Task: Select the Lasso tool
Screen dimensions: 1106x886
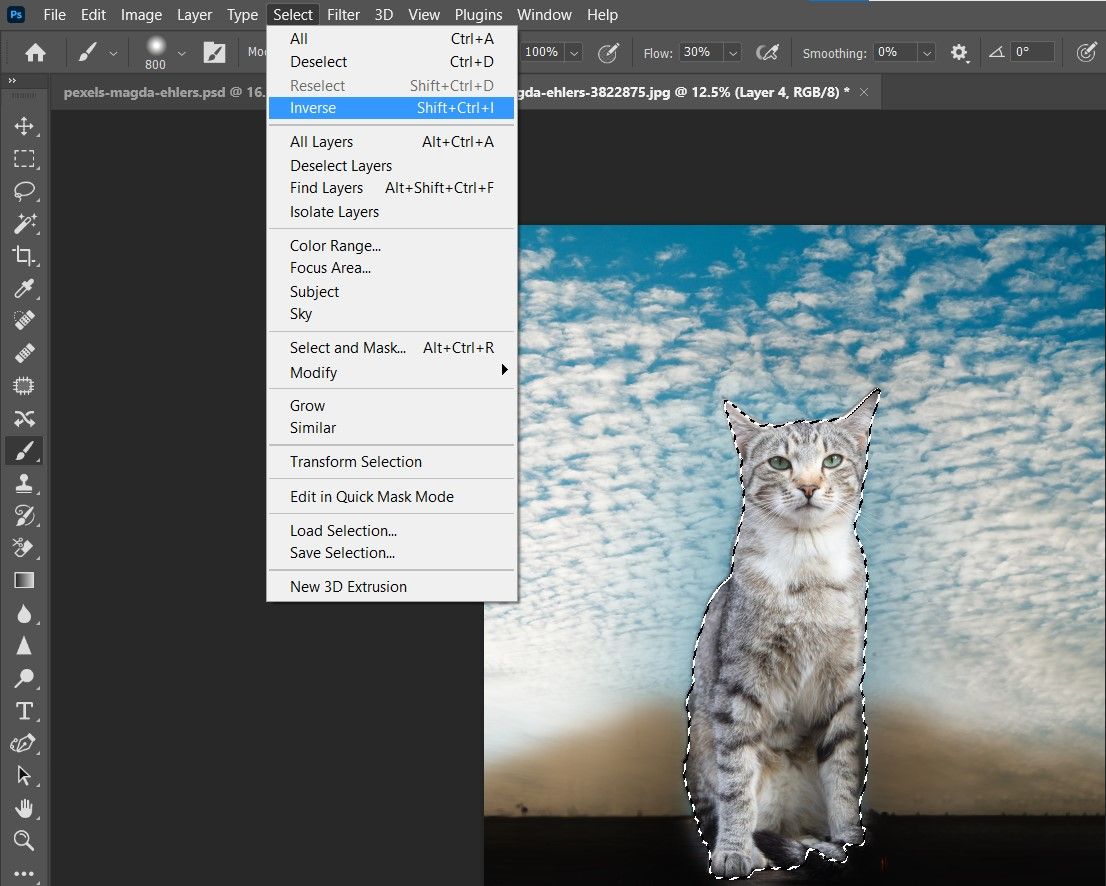Action: [24, 191]
